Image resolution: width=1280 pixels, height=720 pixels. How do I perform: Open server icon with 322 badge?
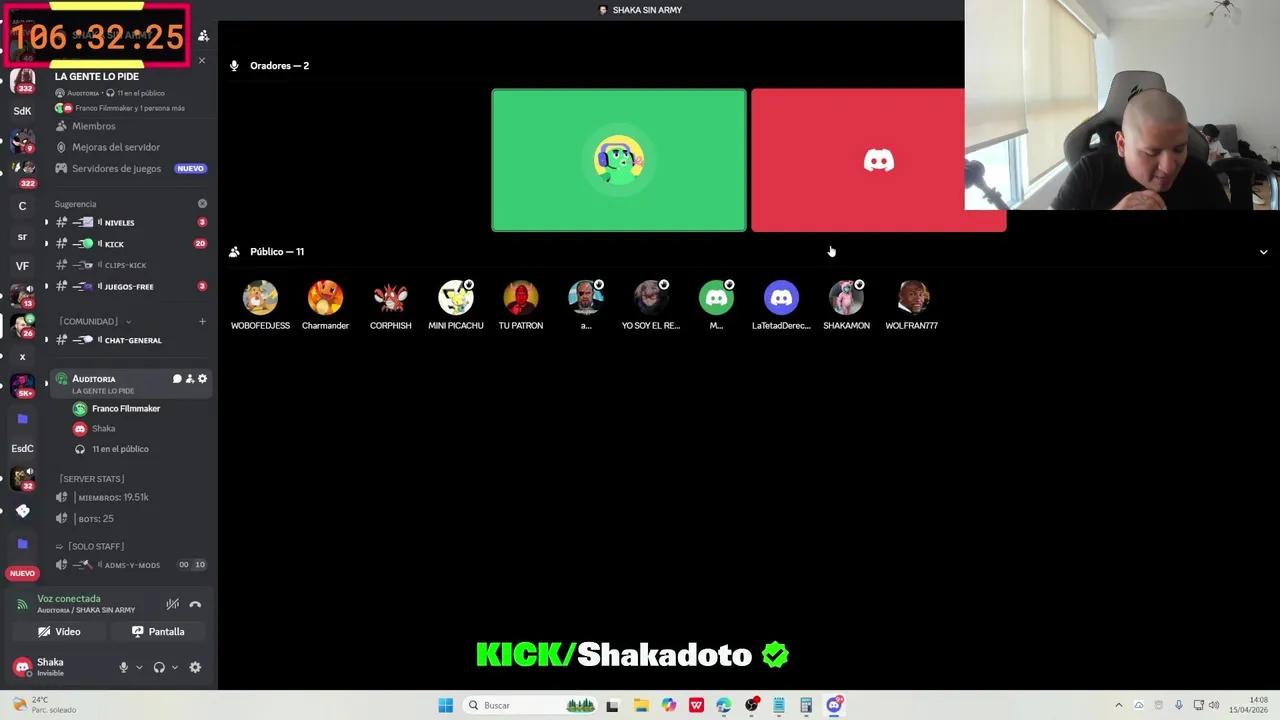(x=22, y=172)
